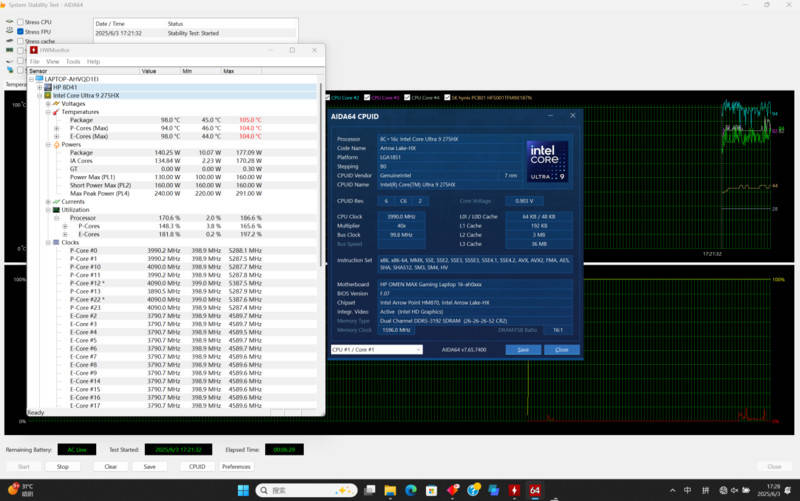The width and height of the screenshot is (800, 501).
Task: Uncheck the Stress FPU checkbox
Action: [x=21, y=31]
